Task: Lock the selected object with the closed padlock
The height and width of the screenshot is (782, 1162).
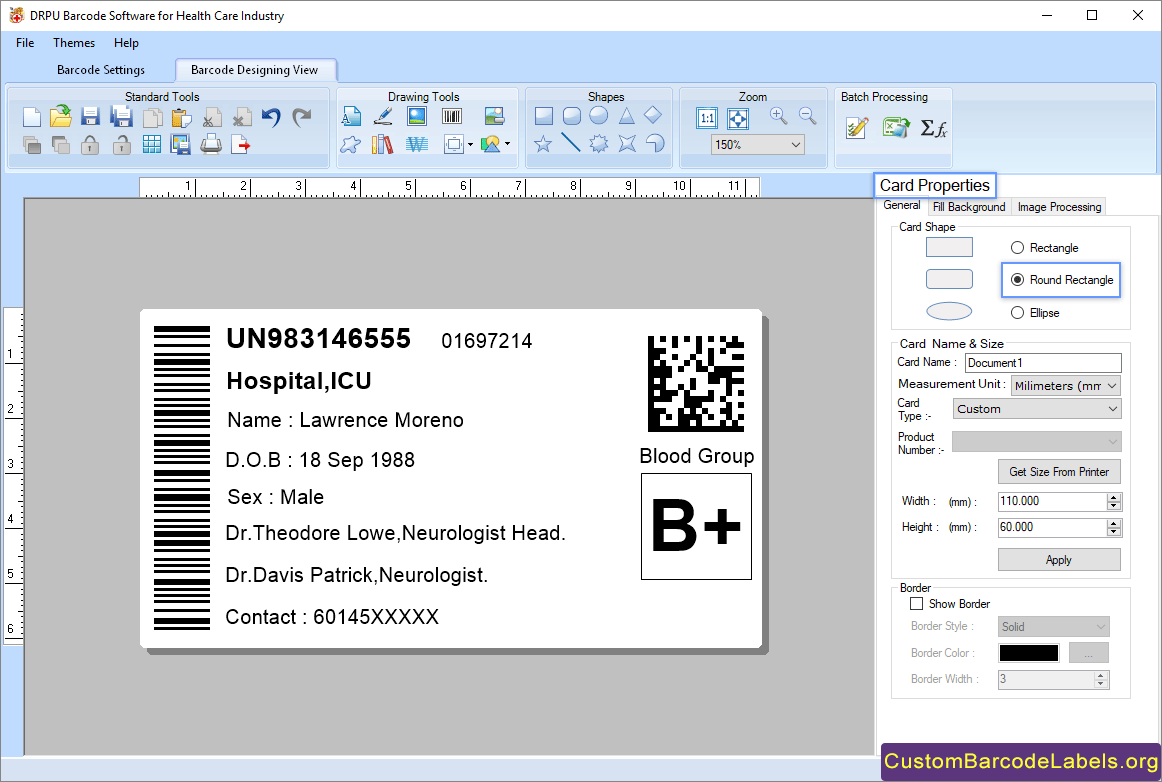Action: click(90, 145)
